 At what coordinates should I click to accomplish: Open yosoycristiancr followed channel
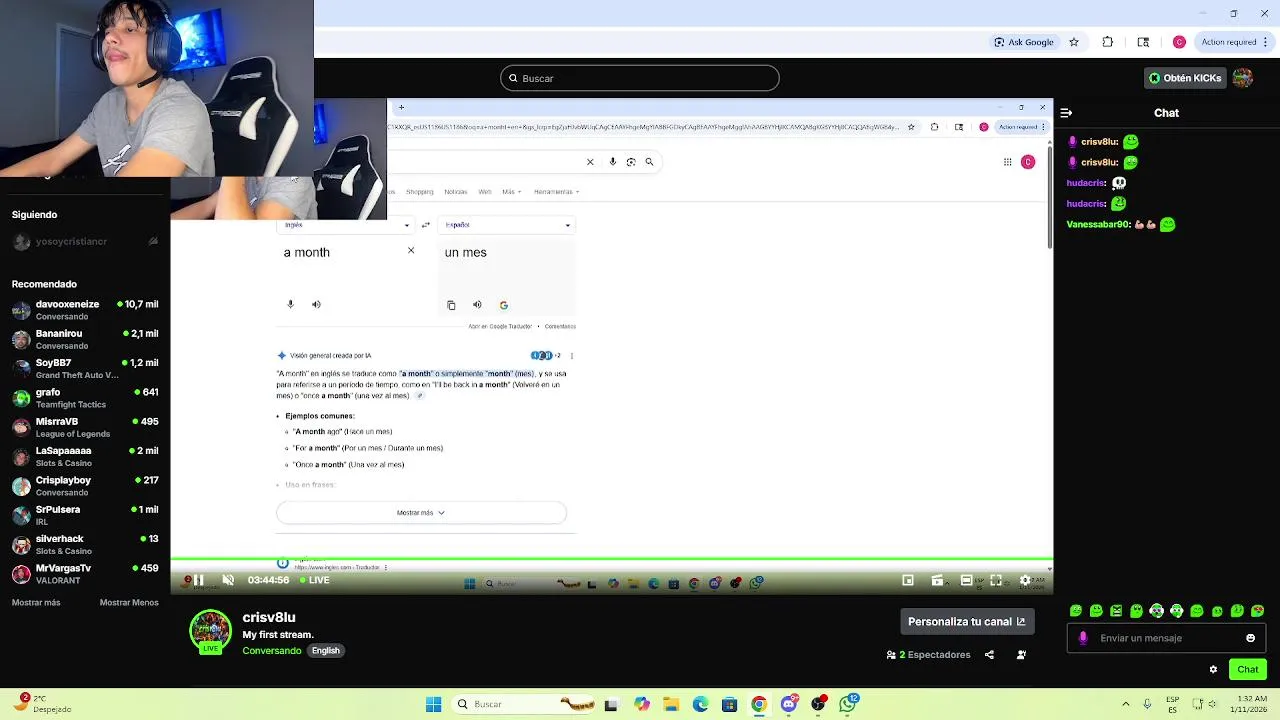pos(85,242)
